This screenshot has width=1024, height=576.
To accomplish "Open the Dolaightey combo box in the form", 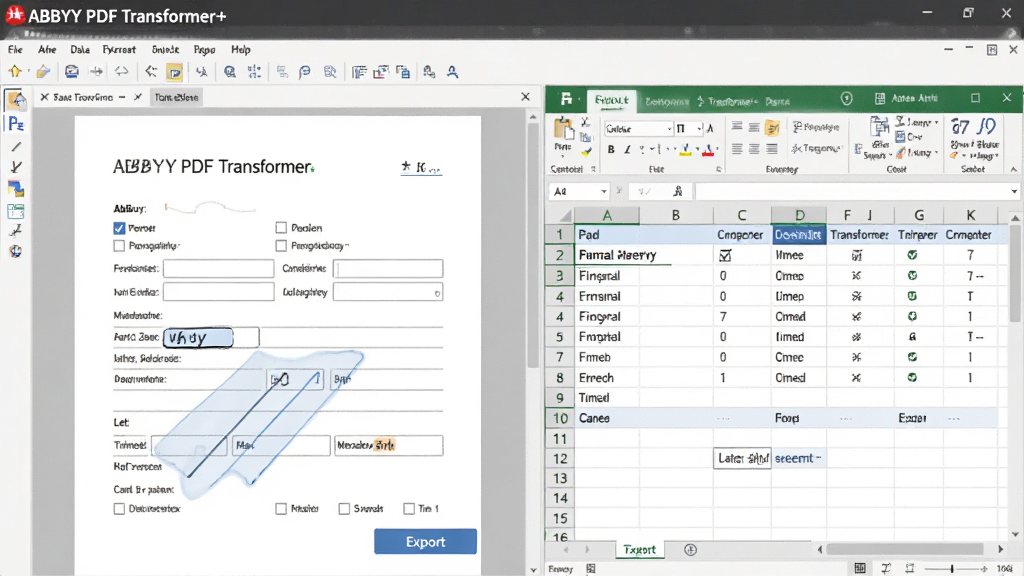I will click(388, 292).
